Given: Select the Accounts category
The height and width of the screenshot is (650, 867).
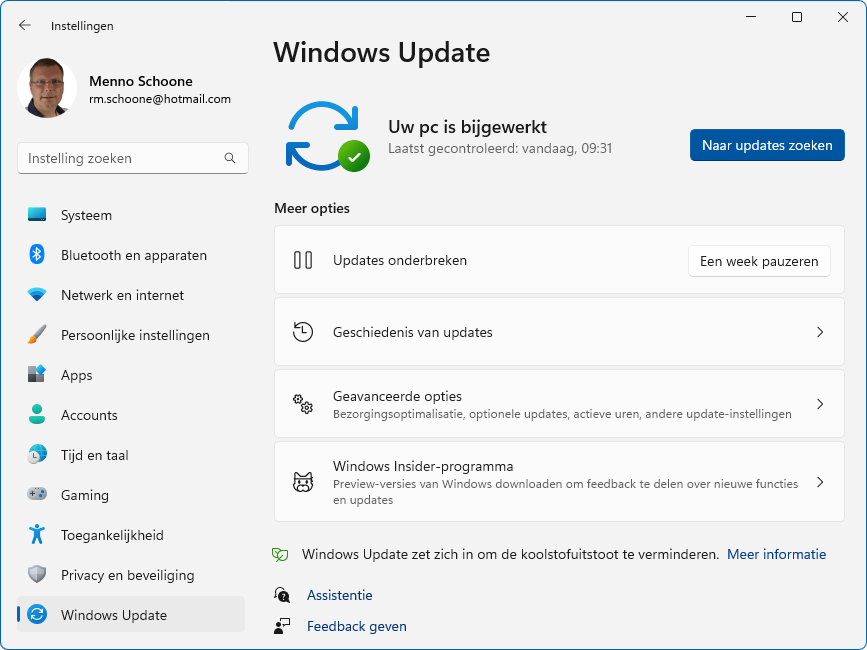Looking at the screenshot, I should coord(131,415).
